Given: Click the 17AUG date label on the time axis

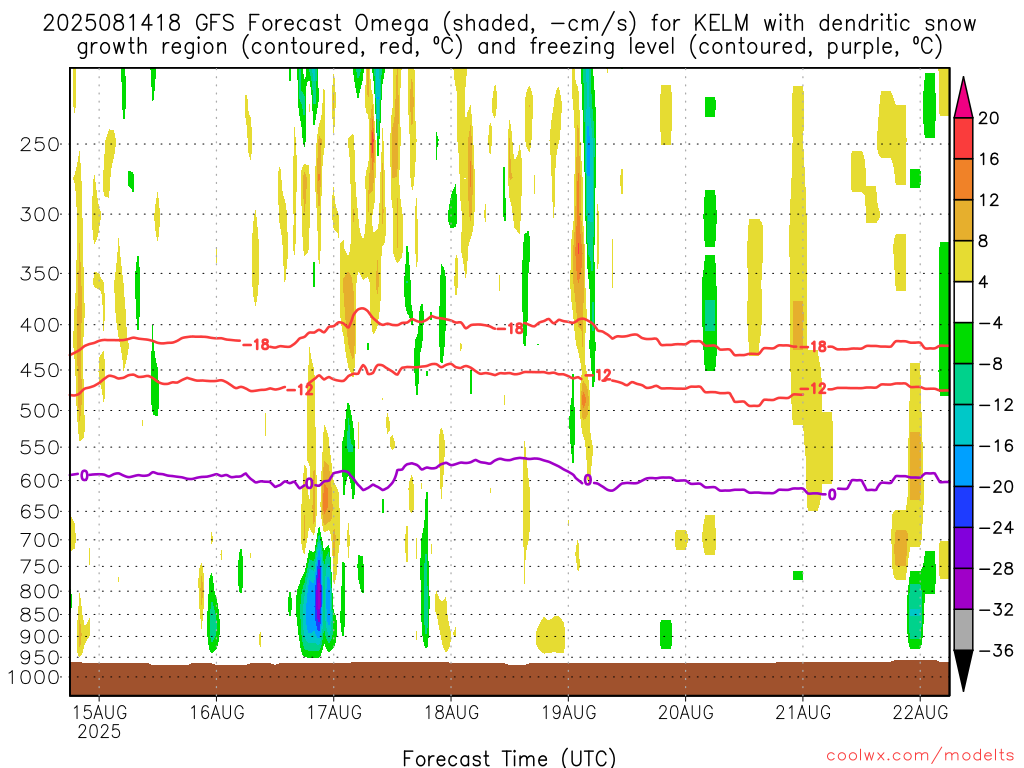Looking at the screenshot, I should (334, 712).
